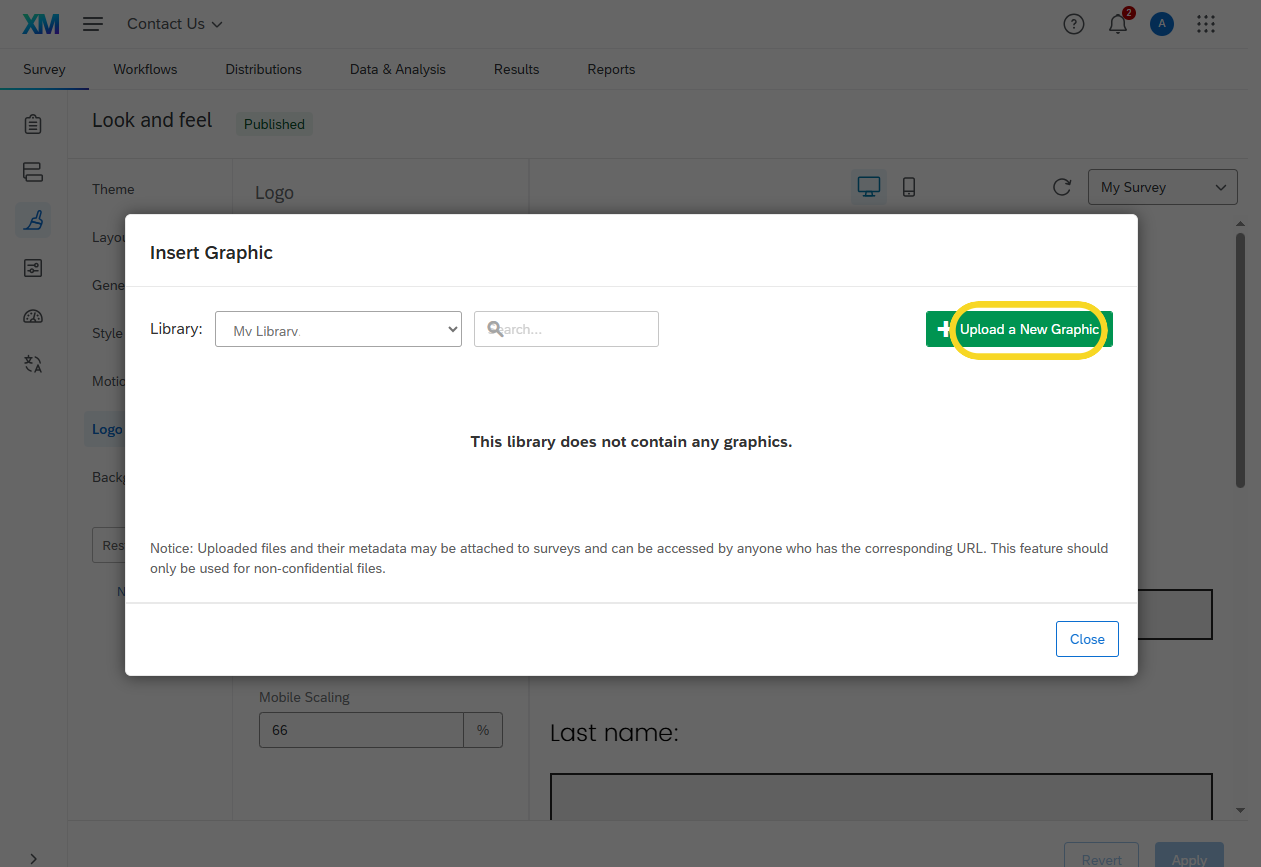The image size is (1261, 867).
Task: Open the My Library dropdown
Action: [338, 329]
